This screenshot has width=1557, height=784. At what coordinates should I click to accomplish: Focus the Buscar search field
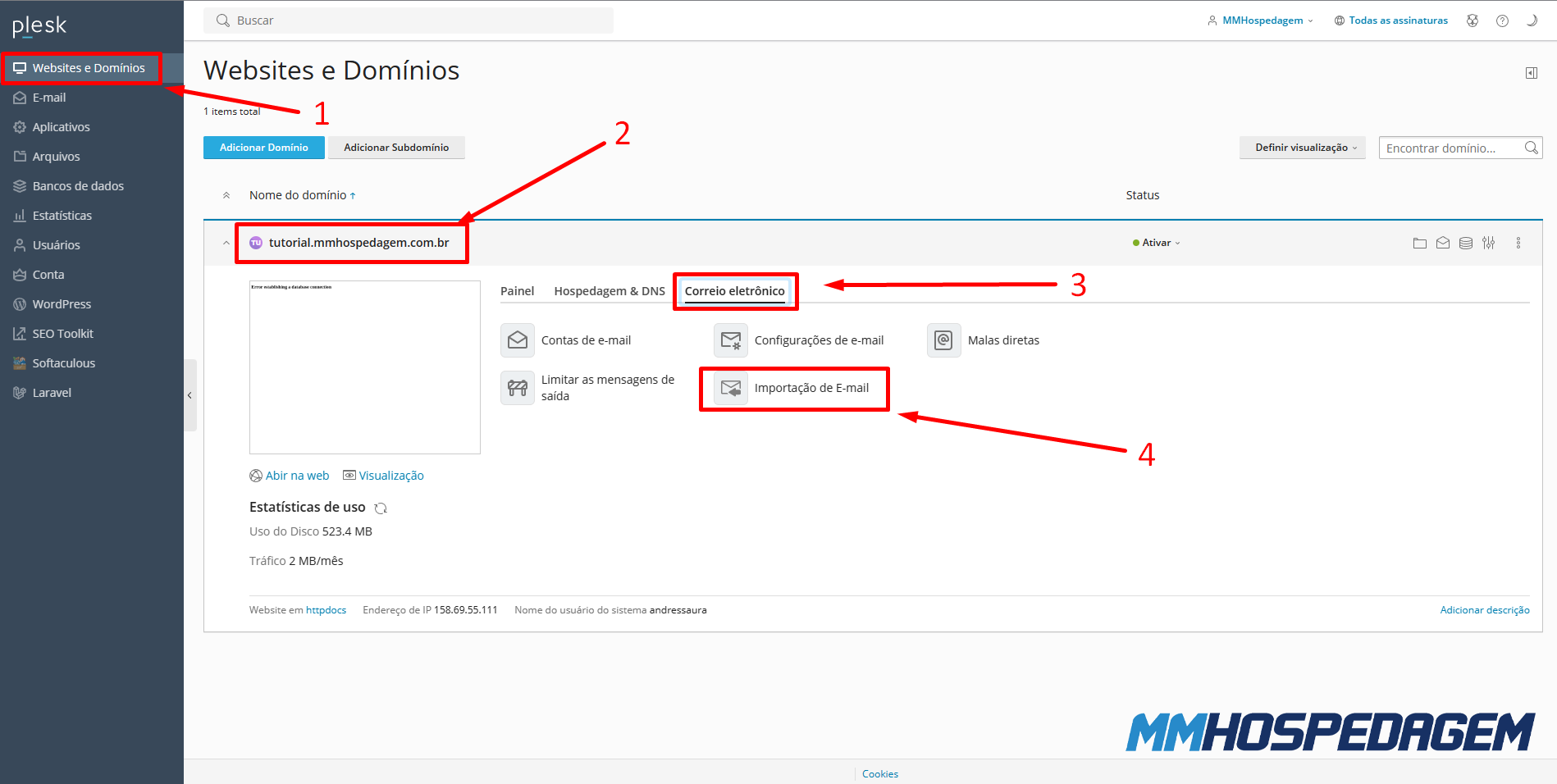pyautogui.click(x=409, y=21)
